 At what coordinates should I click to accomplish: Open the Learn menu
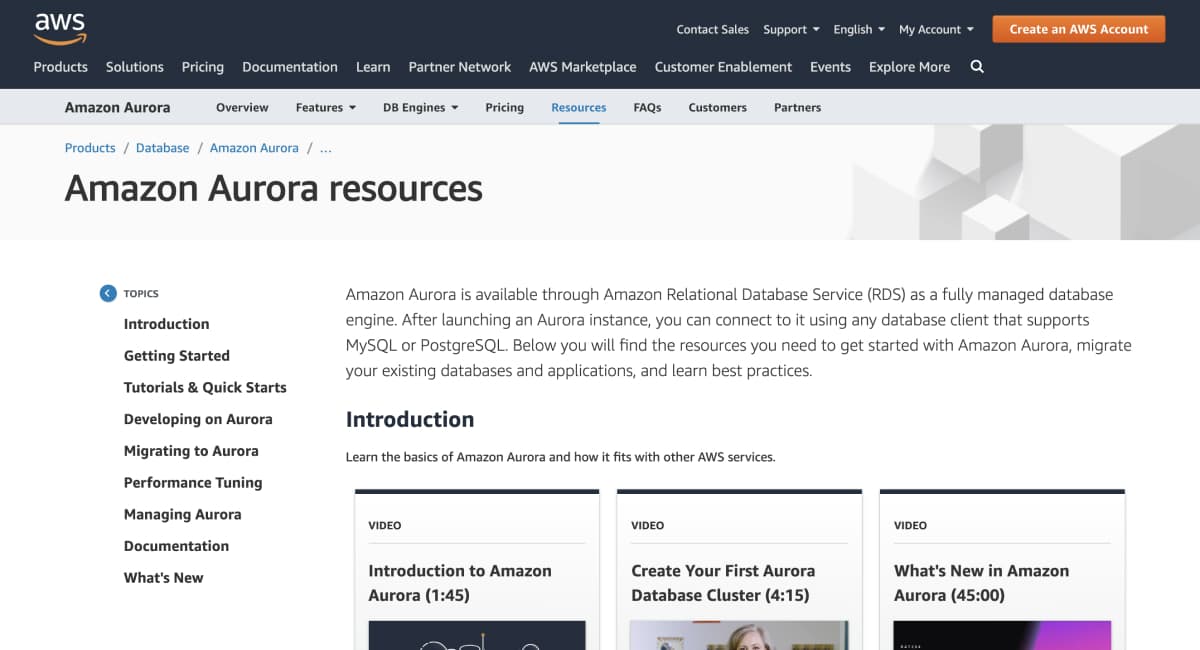(x=373, y=67)
